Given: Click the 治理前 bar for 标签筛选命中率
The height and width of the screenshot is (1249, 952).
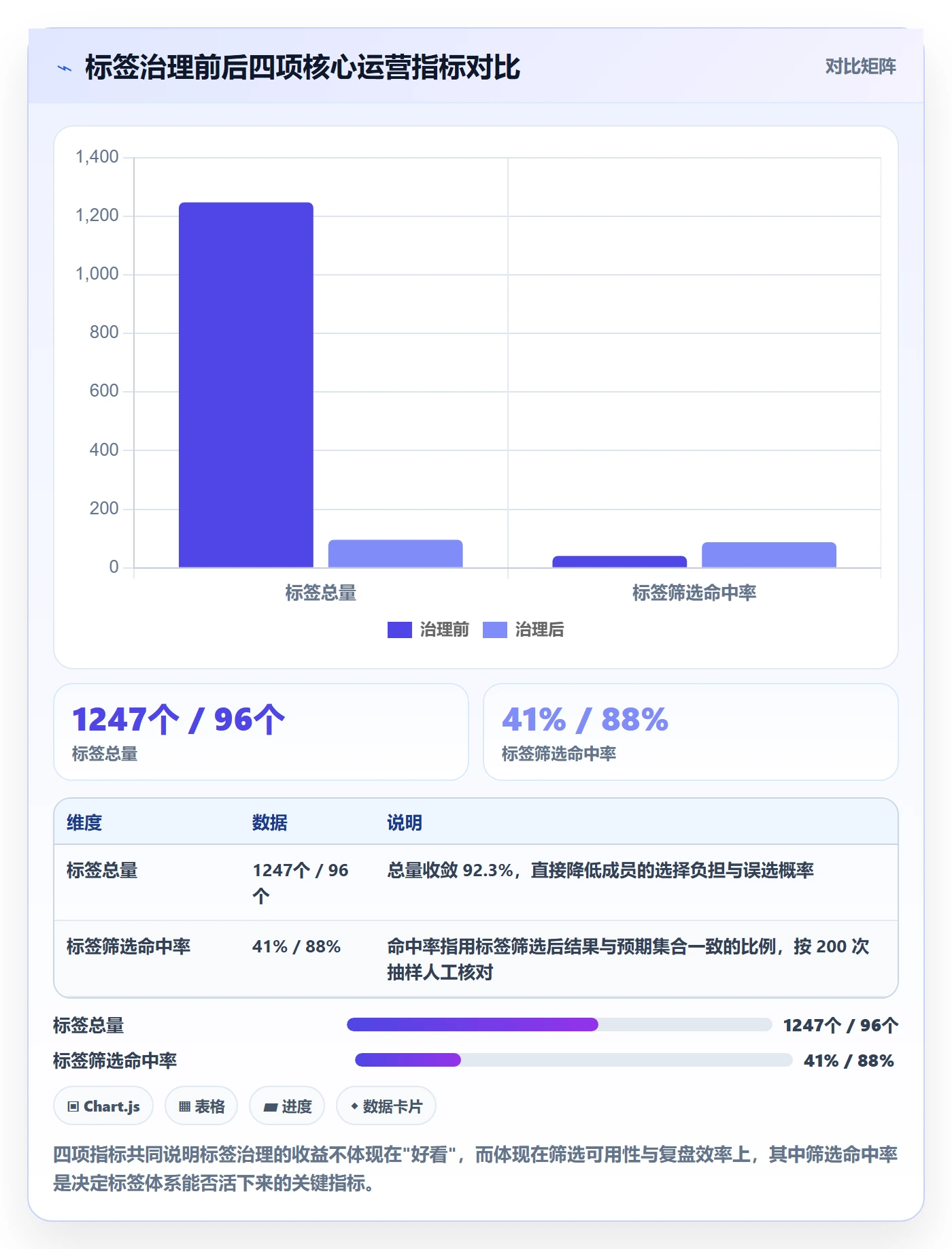Looking at the screenshot, I should (619, 561).
